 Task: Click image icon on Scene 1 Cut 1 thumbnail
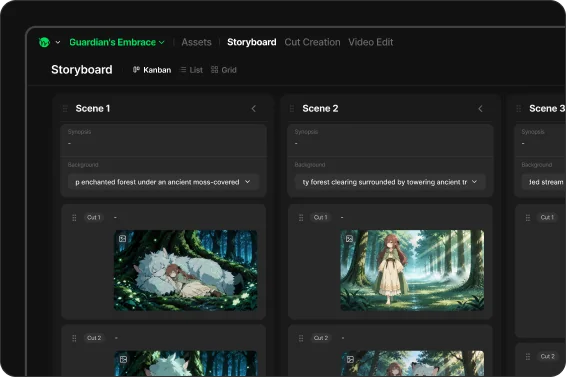point(123,239)
